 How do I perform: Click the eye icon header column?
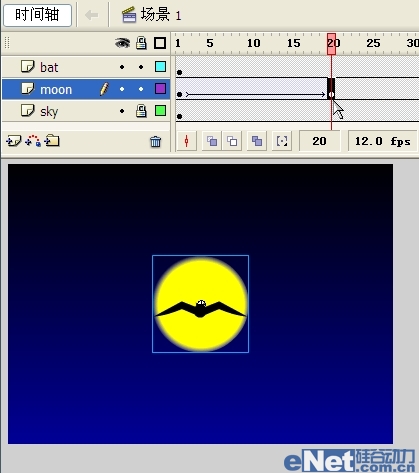tap(122, 43)
